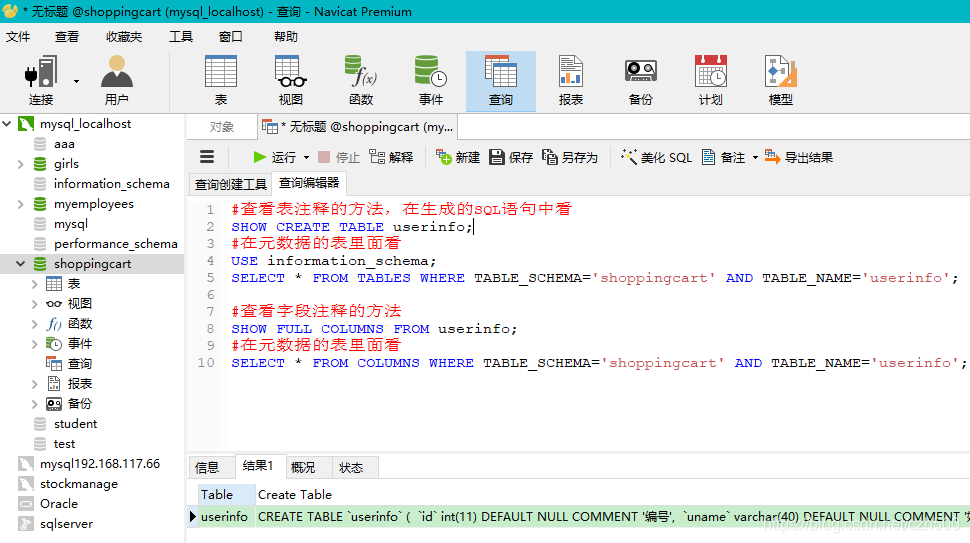Viewport: 970px width, 543px height.
Task: Select the stockmanage connection in sidebar
Action: [x=78, y=484]
